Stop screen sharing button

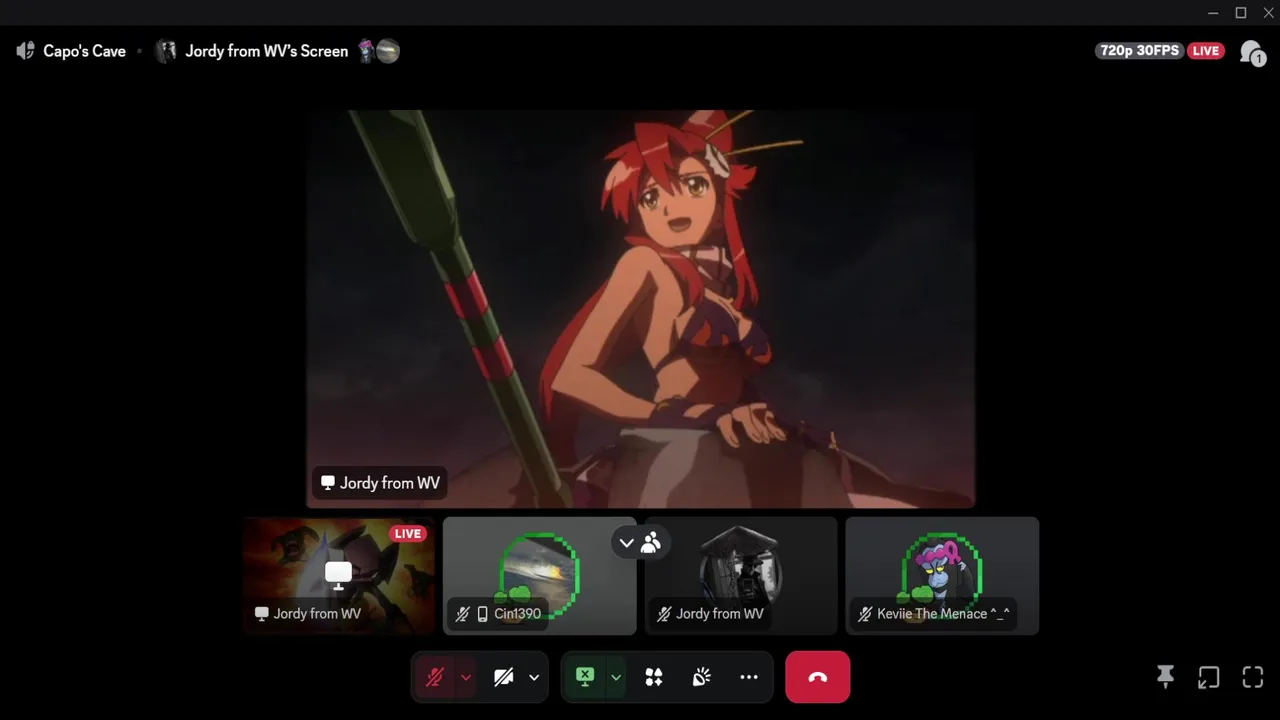coord(585,677)
